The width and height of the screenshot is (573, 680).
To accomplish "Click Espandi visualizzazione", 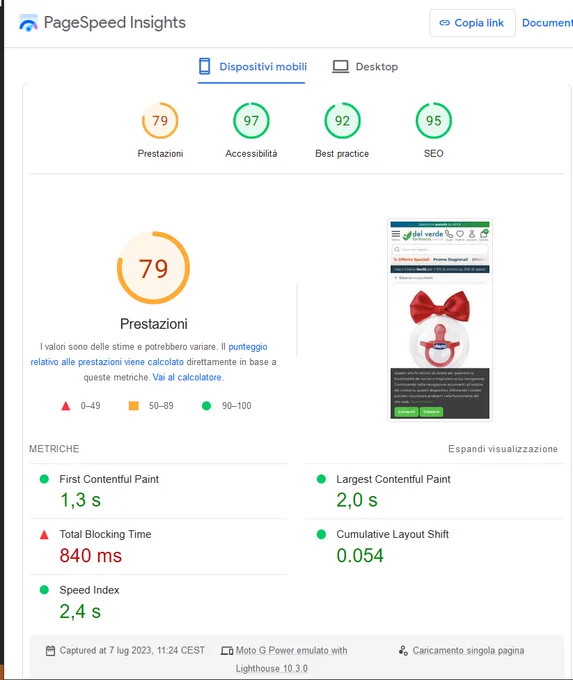I will click(x=503, y=449).
